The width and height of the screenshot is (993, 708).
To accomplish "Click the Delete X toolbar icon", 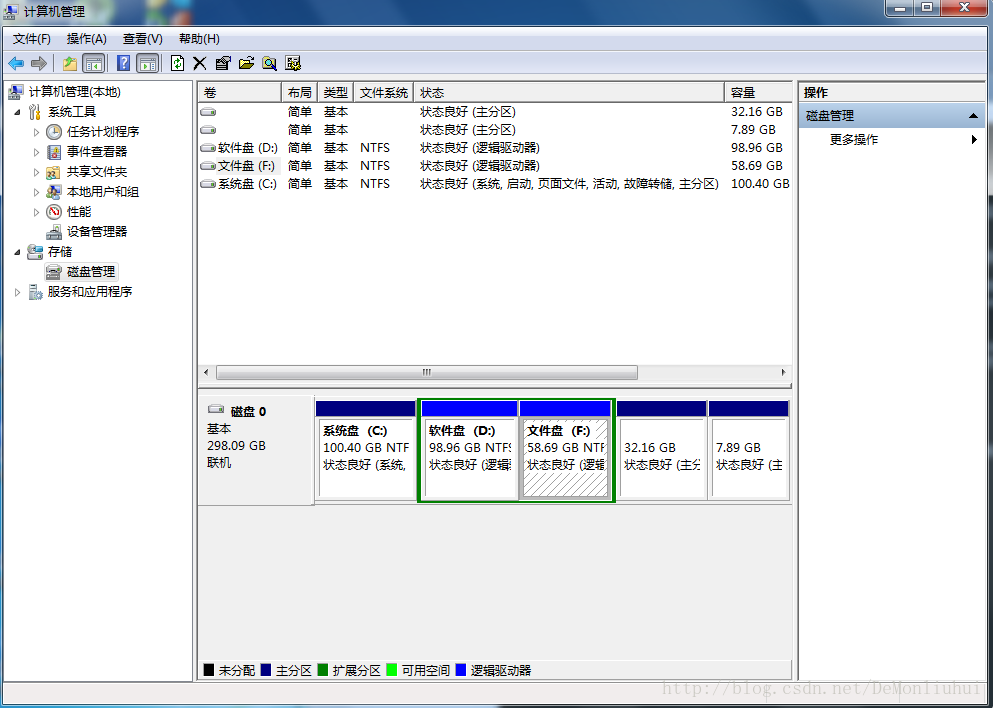I will click(x=199, y=63).
